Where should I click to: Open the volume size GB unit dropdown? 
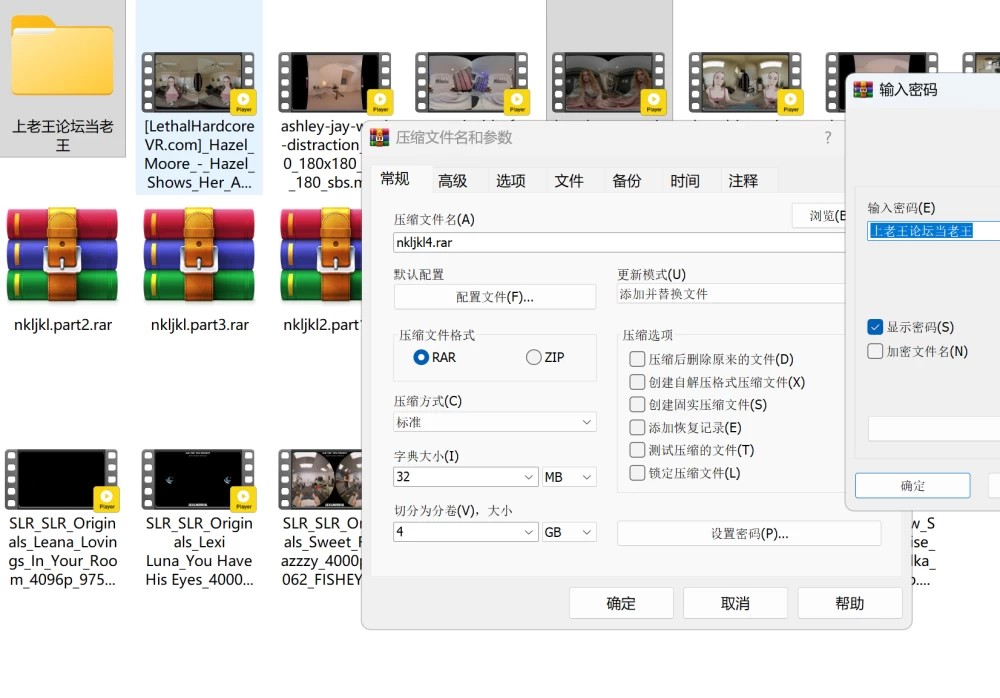click(x=569, y=532)
